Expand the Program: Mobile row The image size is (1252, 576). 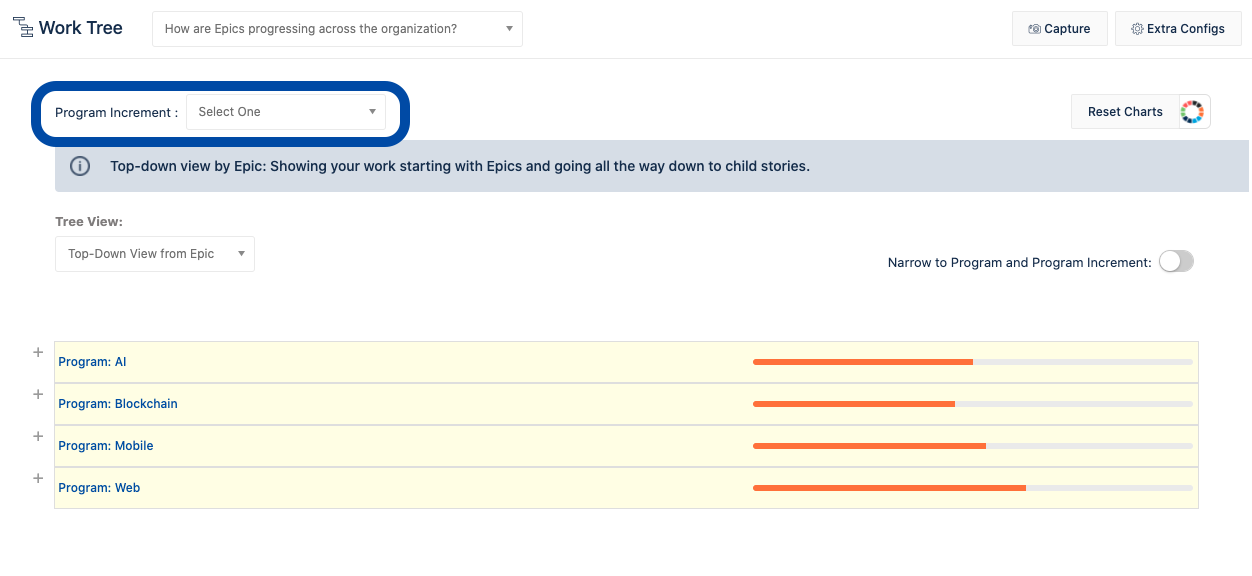(37, 436)
